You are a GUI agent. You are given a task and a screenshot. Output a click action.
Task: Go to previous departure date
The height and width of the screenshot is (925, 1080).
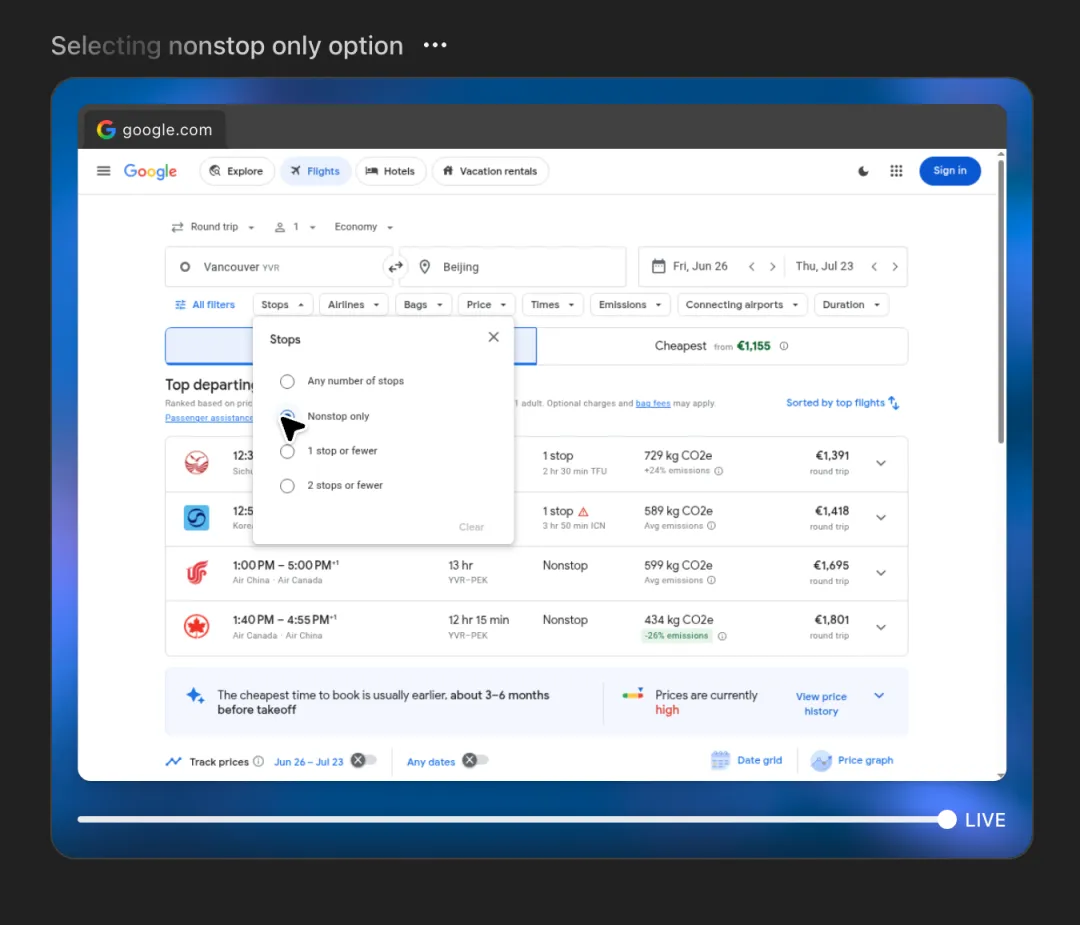pyautogui.click(x=751, y=267)
